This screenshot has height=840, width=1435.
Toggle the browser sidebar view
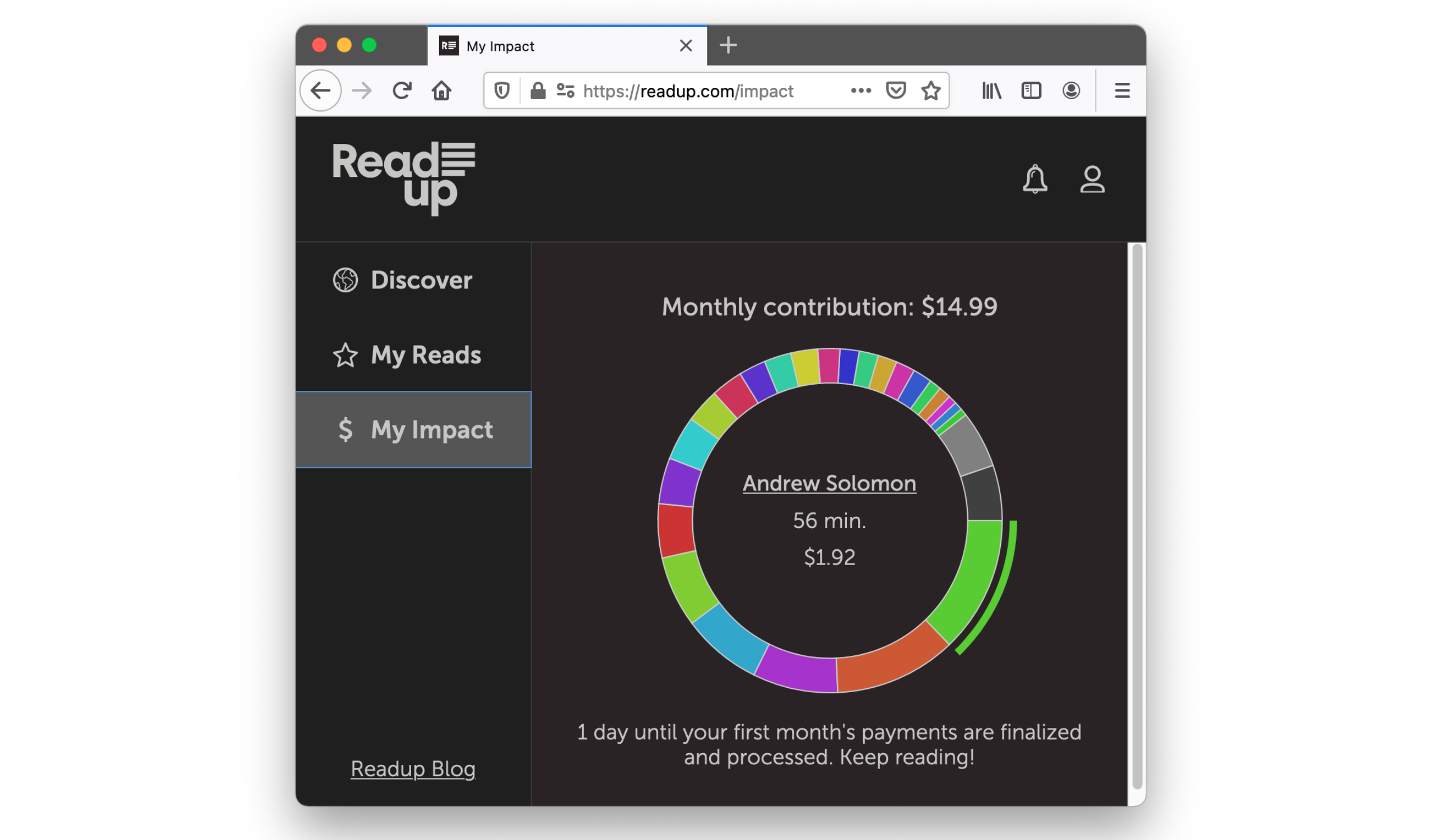[x=1031, y=91]
